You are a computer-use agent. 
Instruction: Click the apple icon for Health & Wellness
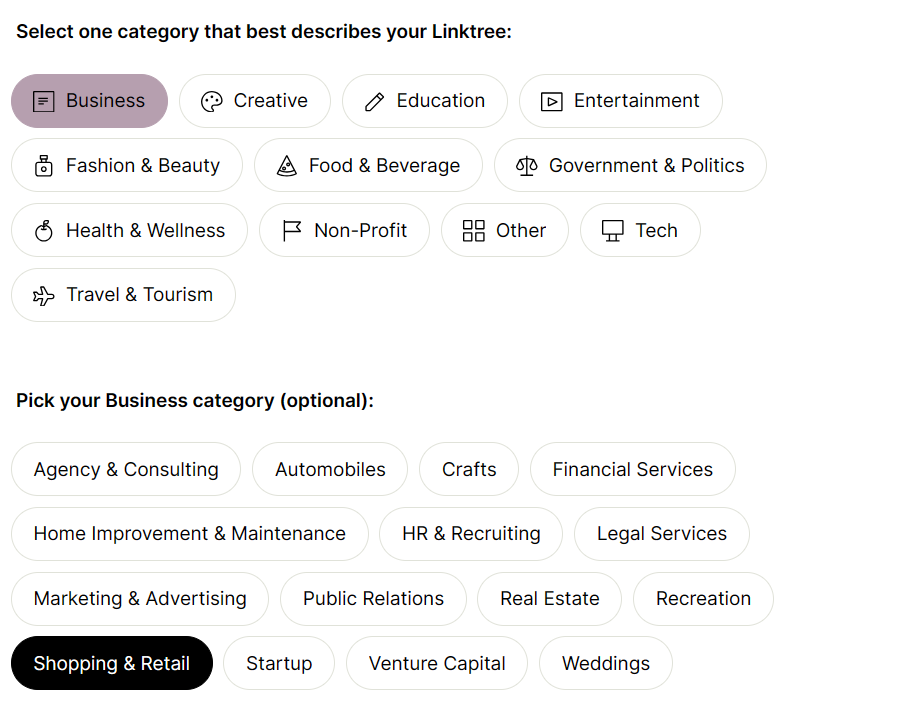click(44, 231)
